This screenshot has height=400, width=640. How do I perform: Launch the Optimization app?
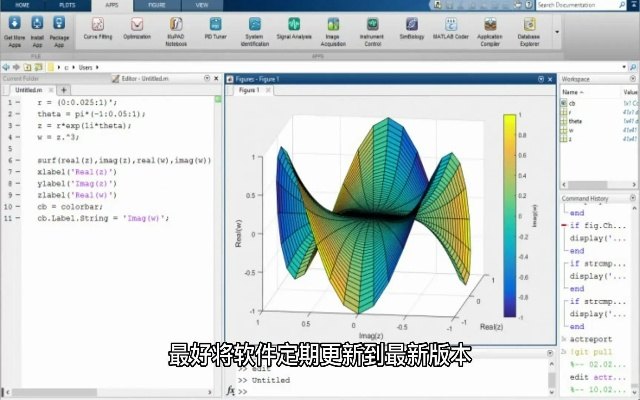tap(137, 28)
